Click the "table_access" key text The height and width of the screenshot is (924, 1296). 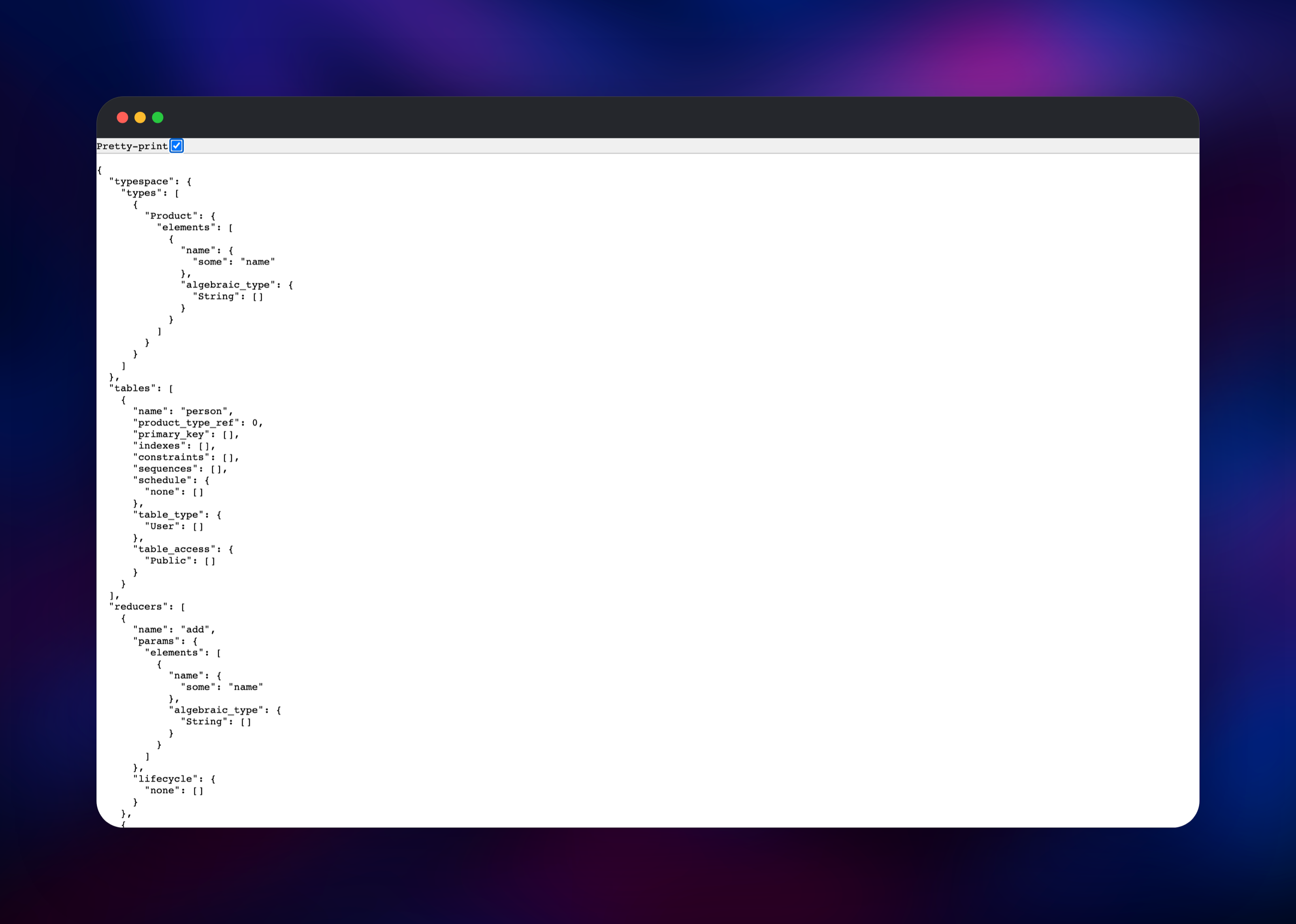[174, 550]
